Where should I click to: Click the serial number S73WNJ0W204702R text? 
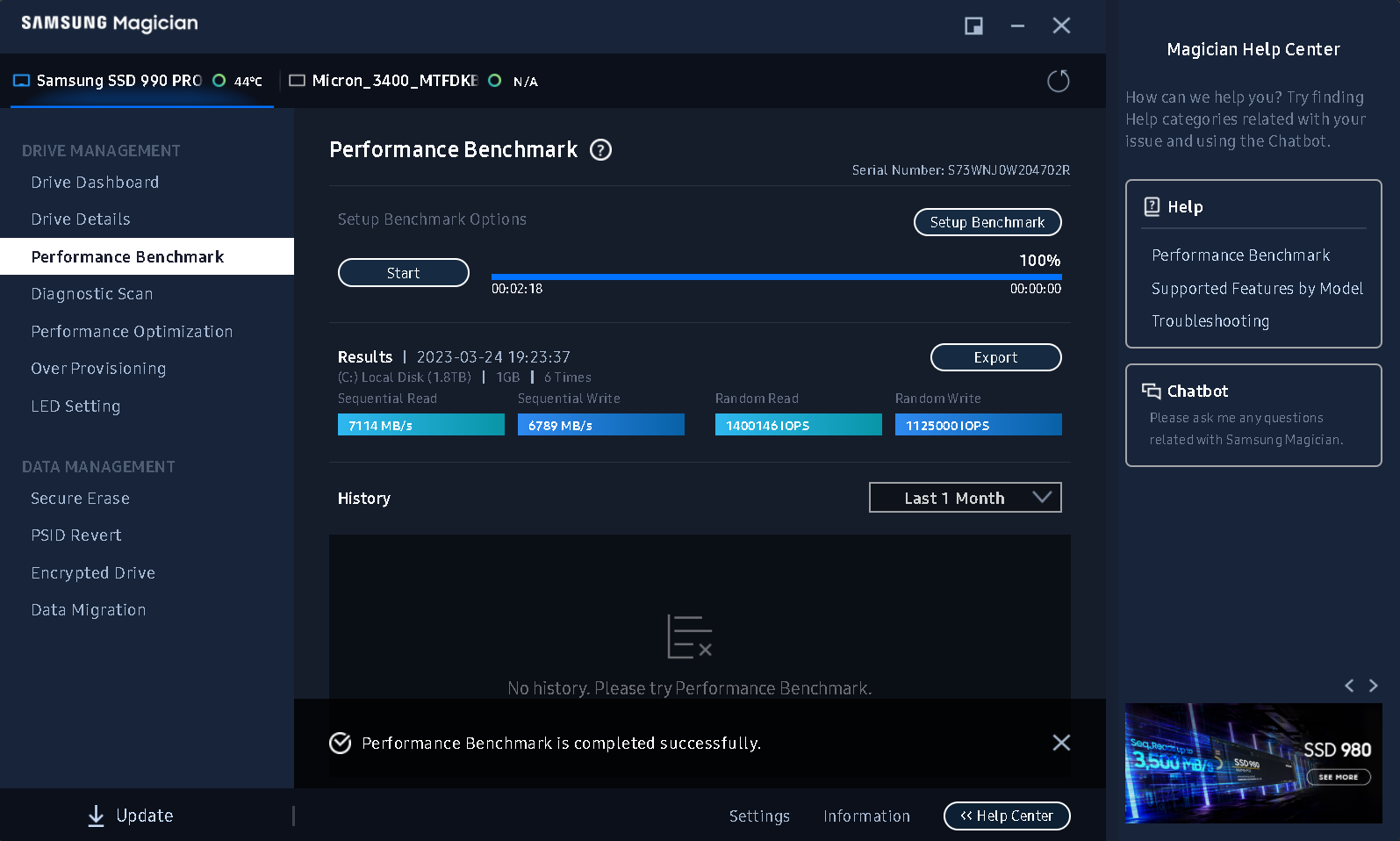(x=1009, y=170)
